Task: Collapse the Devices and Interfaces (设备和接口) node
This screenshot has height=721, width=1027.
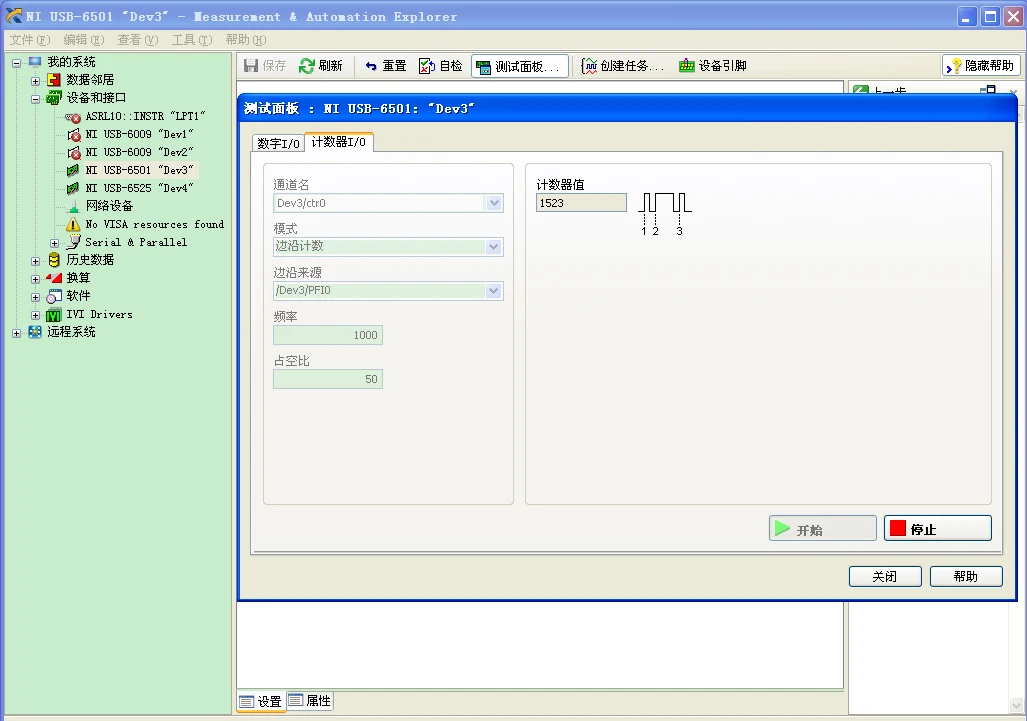Action: pos(35,100)
